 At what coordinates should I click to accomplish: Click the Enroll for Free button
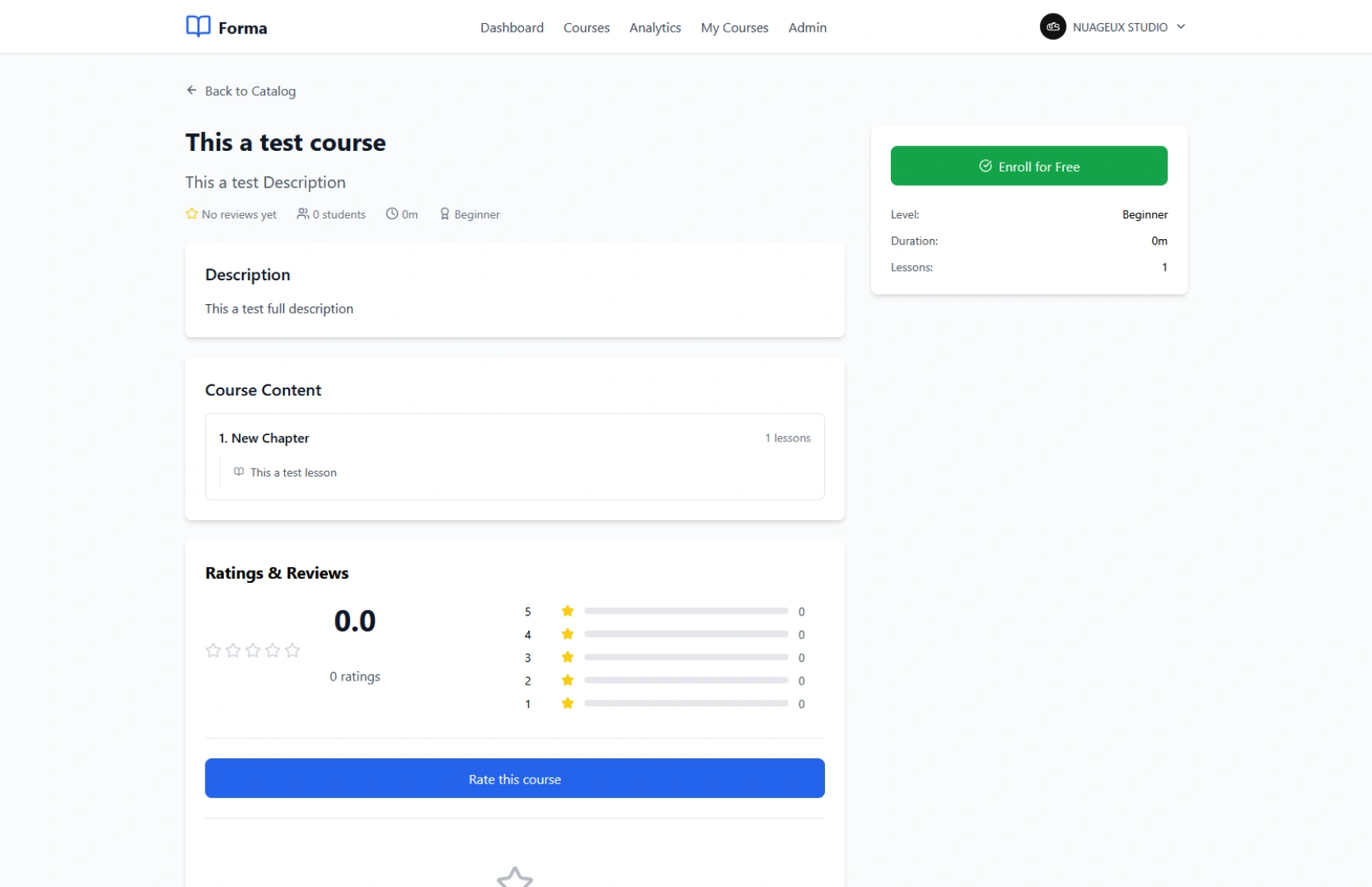pos(1028,166)
